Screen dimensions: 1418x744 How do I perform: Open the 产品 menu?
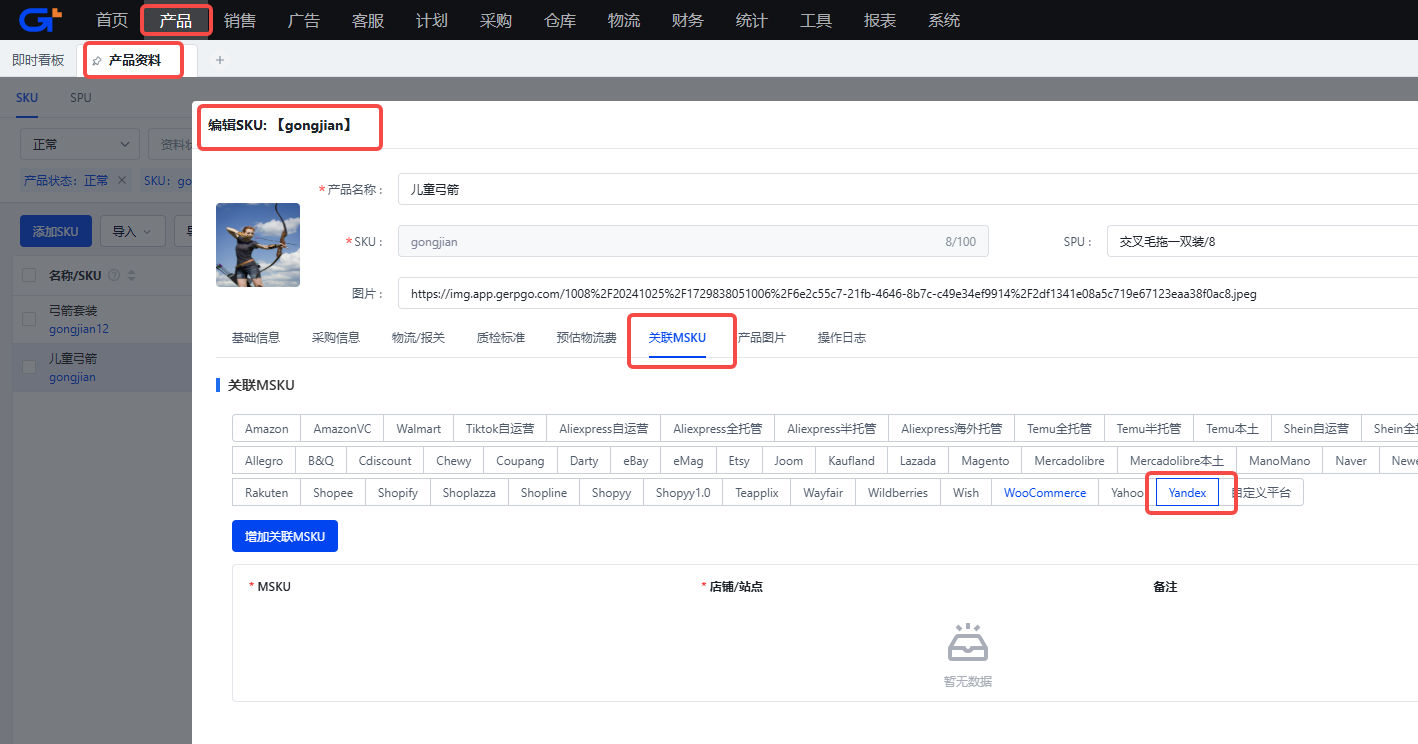pyautogui.click(x=176, y=20)
